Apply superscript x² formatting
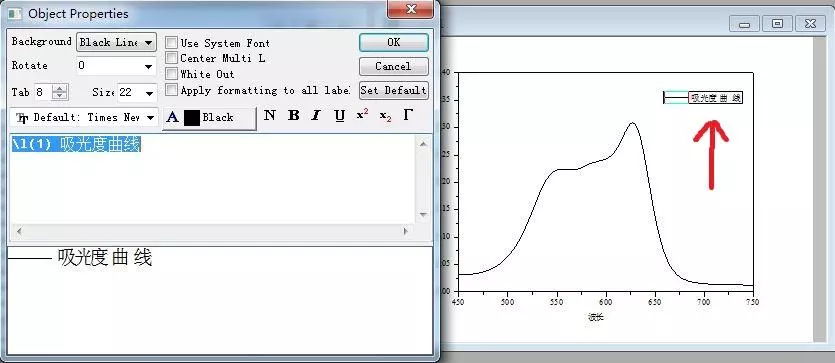The image size is (835, 363). pyautogui.click(x=363, y=116)
